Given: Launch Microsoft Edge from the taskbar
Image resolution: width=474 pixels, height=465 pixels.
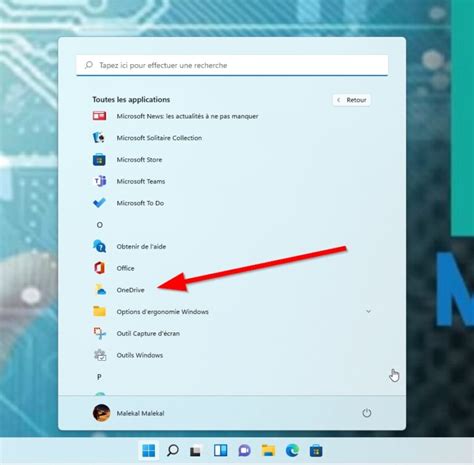Looking at the screenshot, I should 292,451.
